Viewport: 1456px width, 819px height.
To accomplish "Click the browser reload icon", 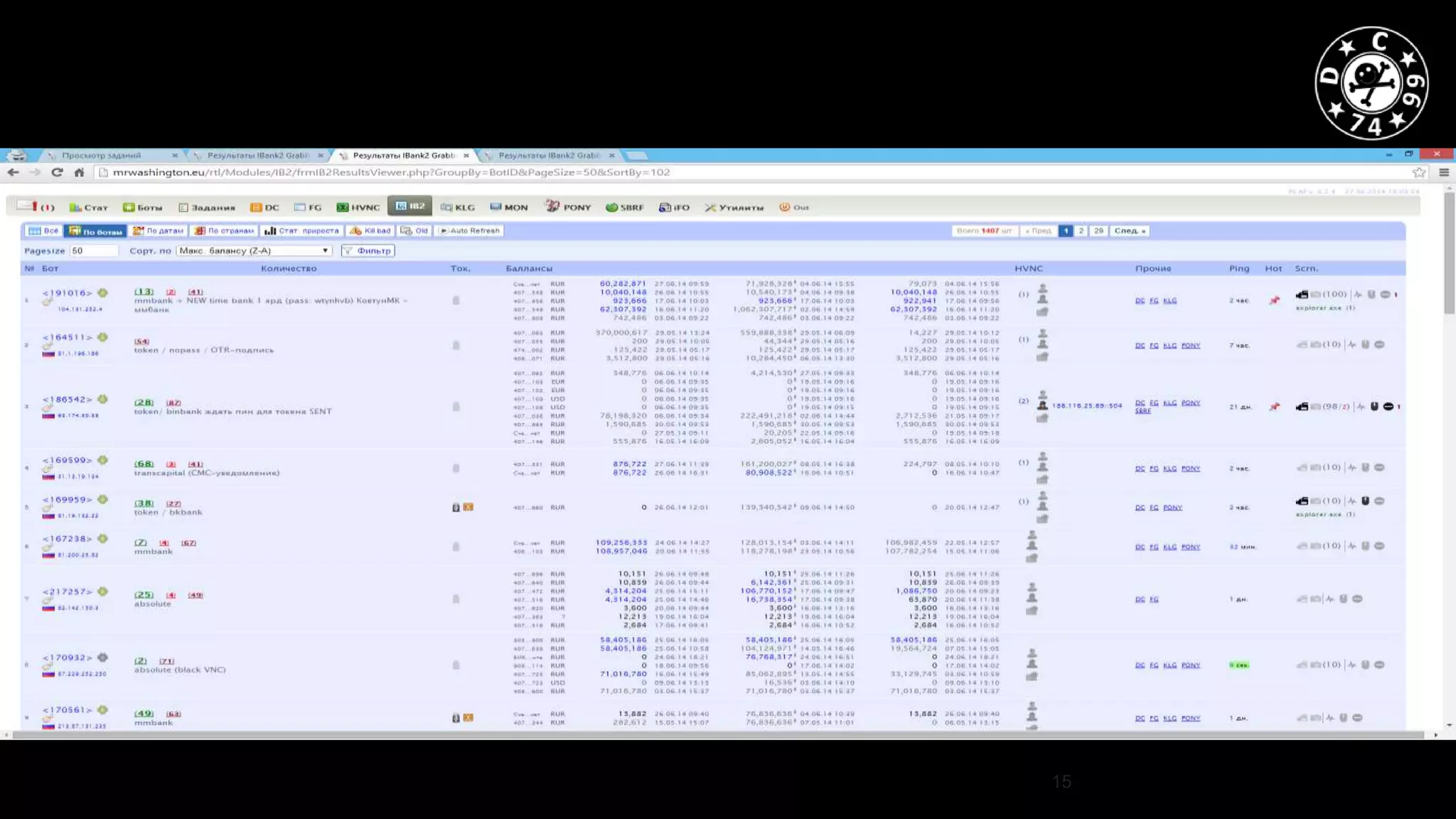I will [x=57, y=172].
